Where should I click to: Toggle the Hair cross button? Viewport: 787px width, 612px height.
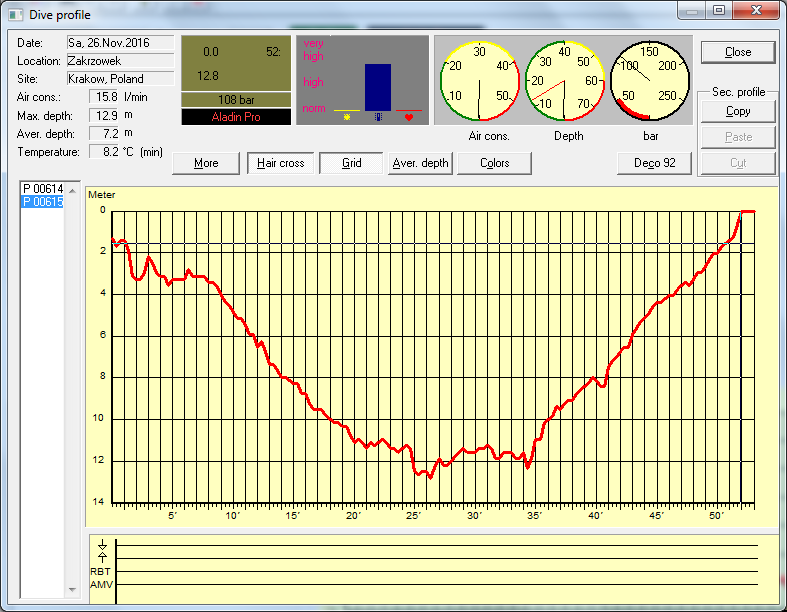point(281,163)
